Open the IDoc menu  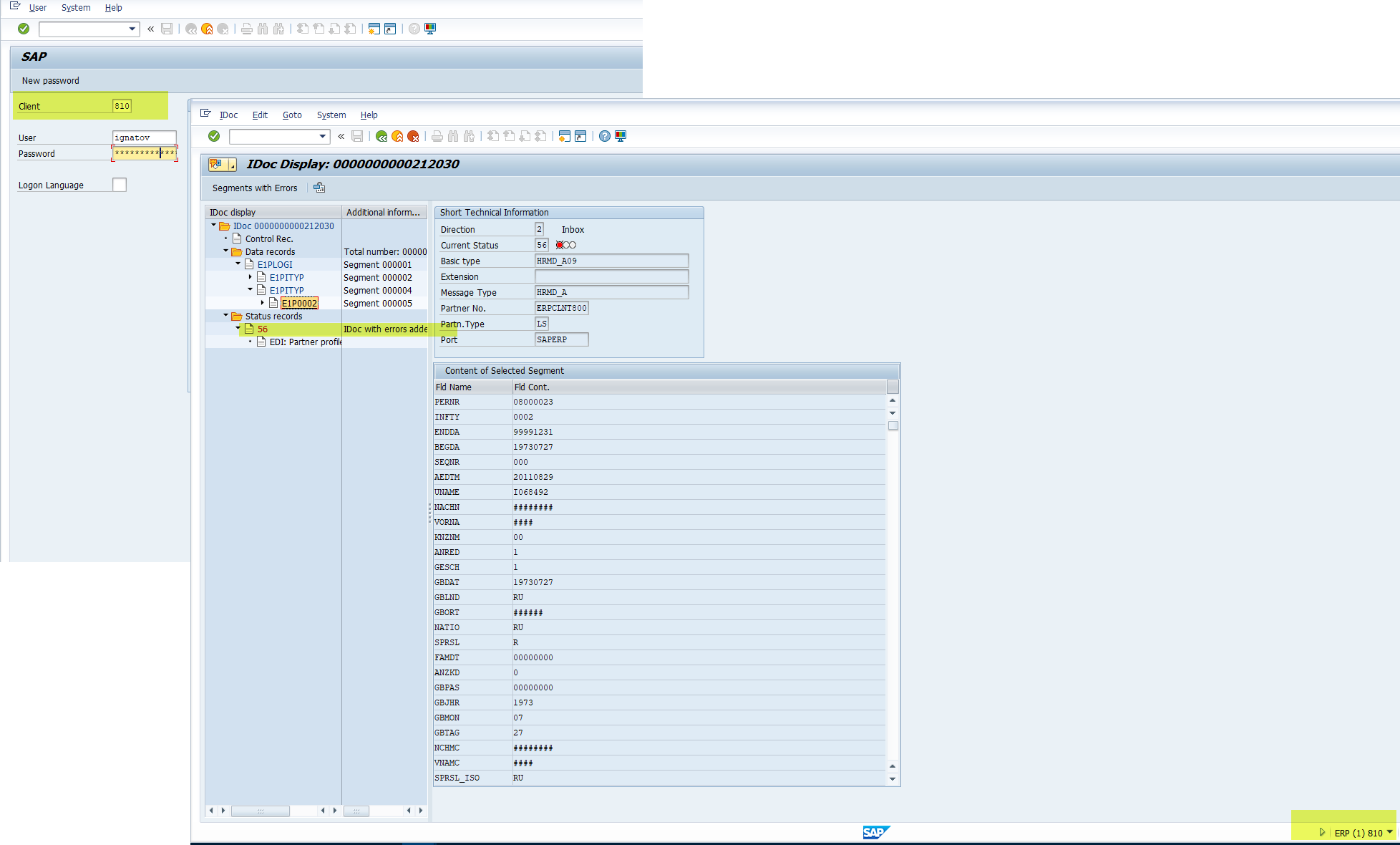[228, 115]
